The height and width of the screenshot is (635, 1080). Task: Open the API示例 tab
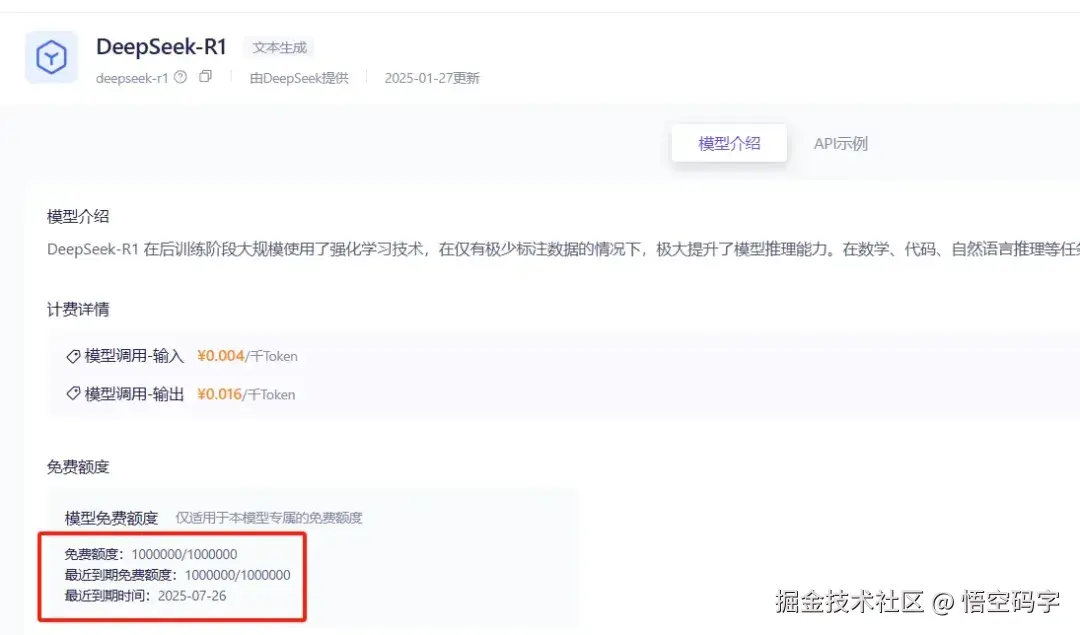840,143
